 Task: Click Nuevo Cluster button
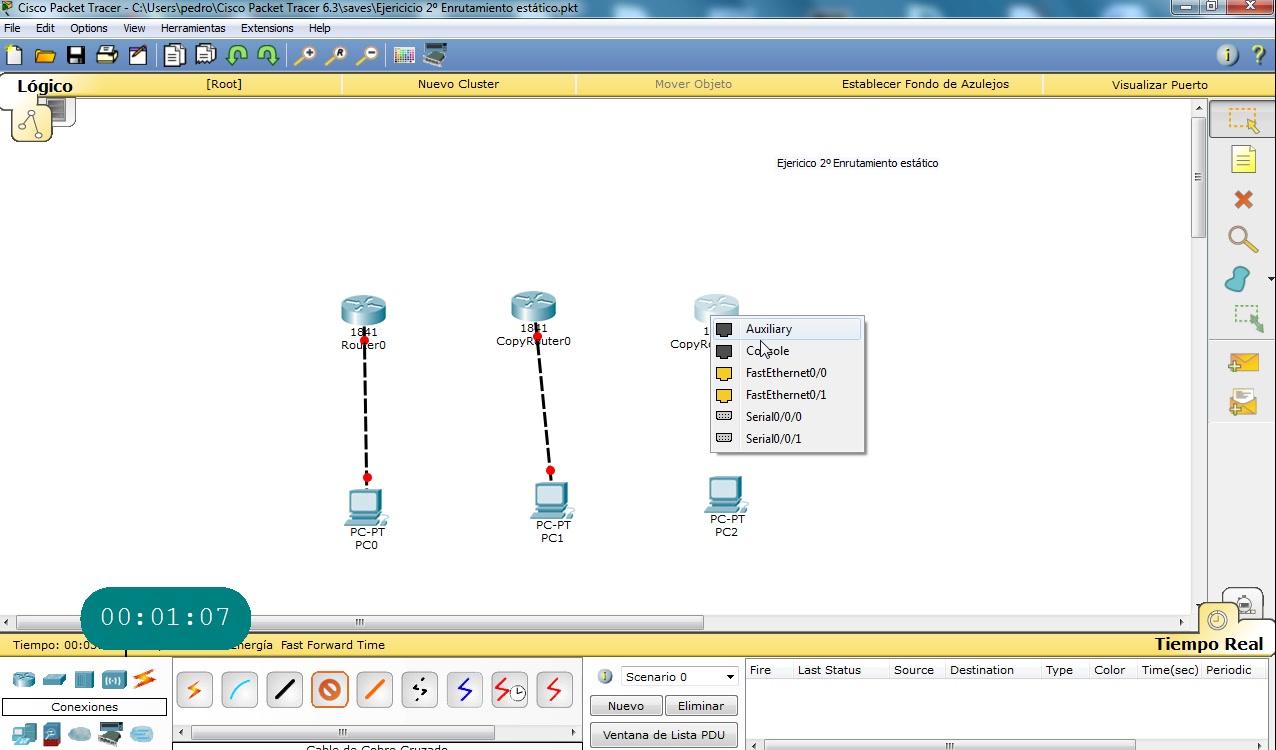(458, 84)
